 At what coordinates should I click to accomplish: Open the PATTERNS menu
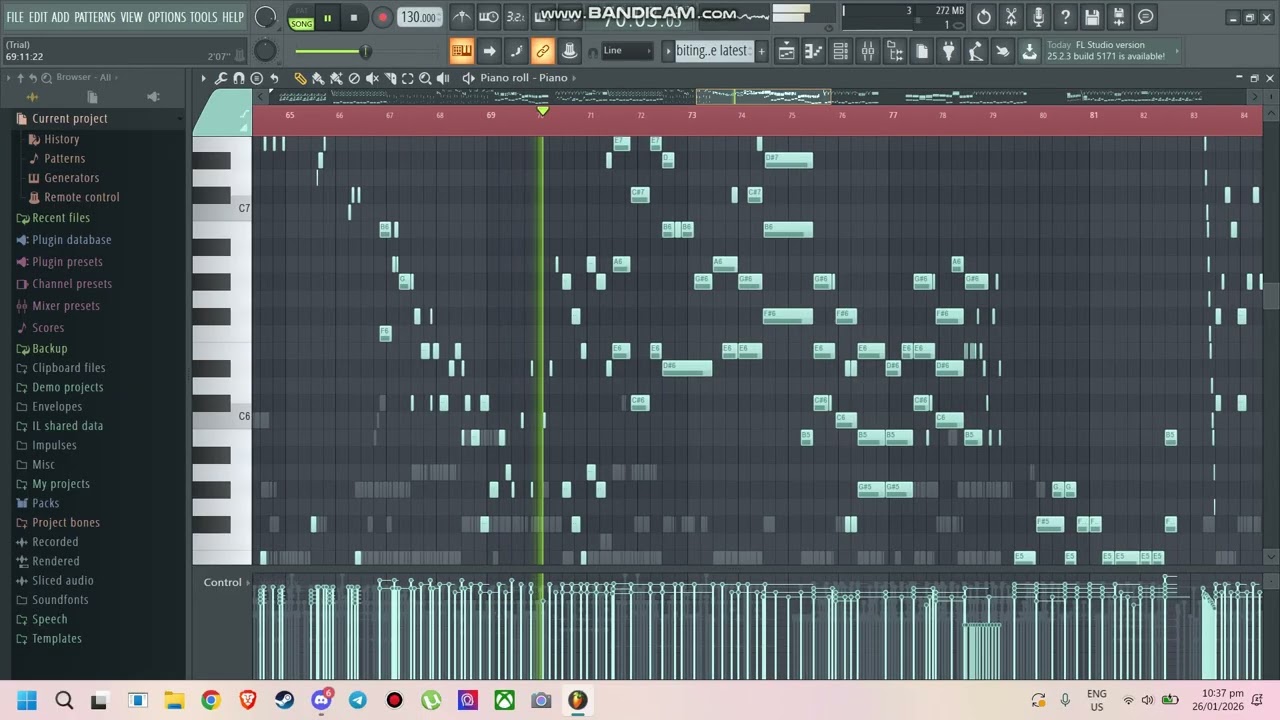[94, 17]
